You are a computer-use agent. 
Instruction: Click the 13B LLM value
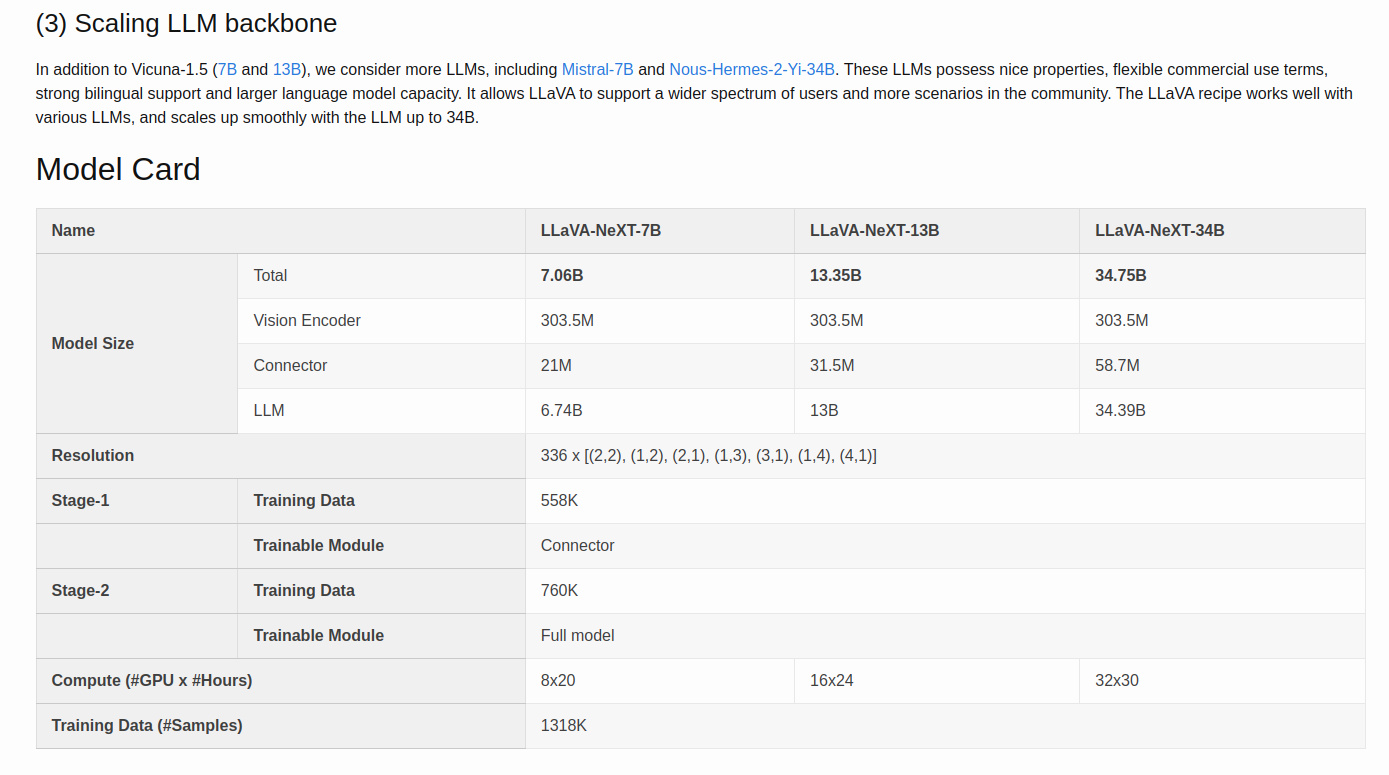point(824,410)
